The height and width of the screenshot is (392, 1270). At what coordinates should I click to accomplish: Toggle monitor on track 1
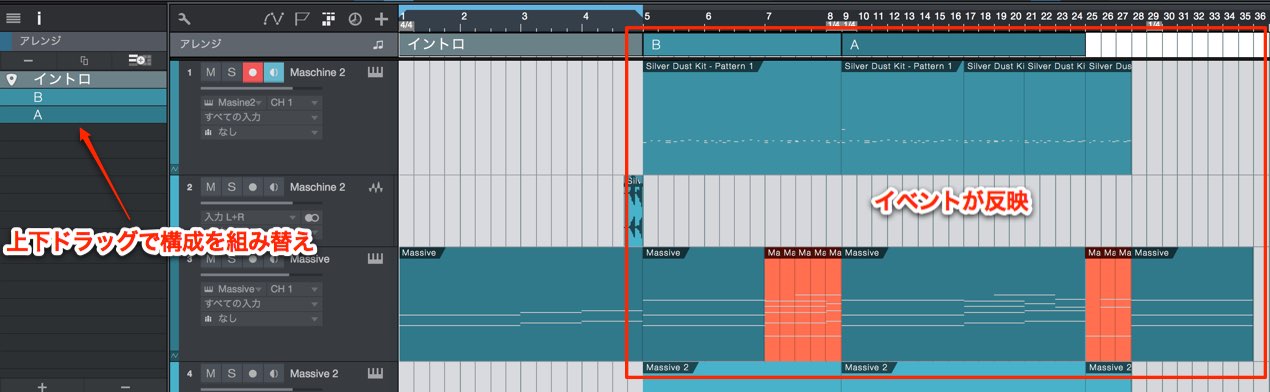pyautogui.click(x=274, y=73)
